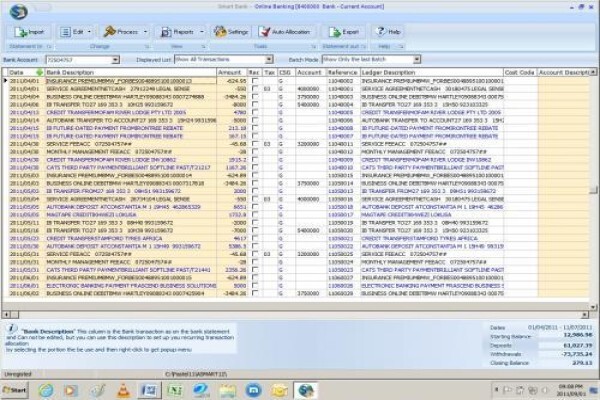Click horizontal scrollbar right arrow

click(585, 314)
